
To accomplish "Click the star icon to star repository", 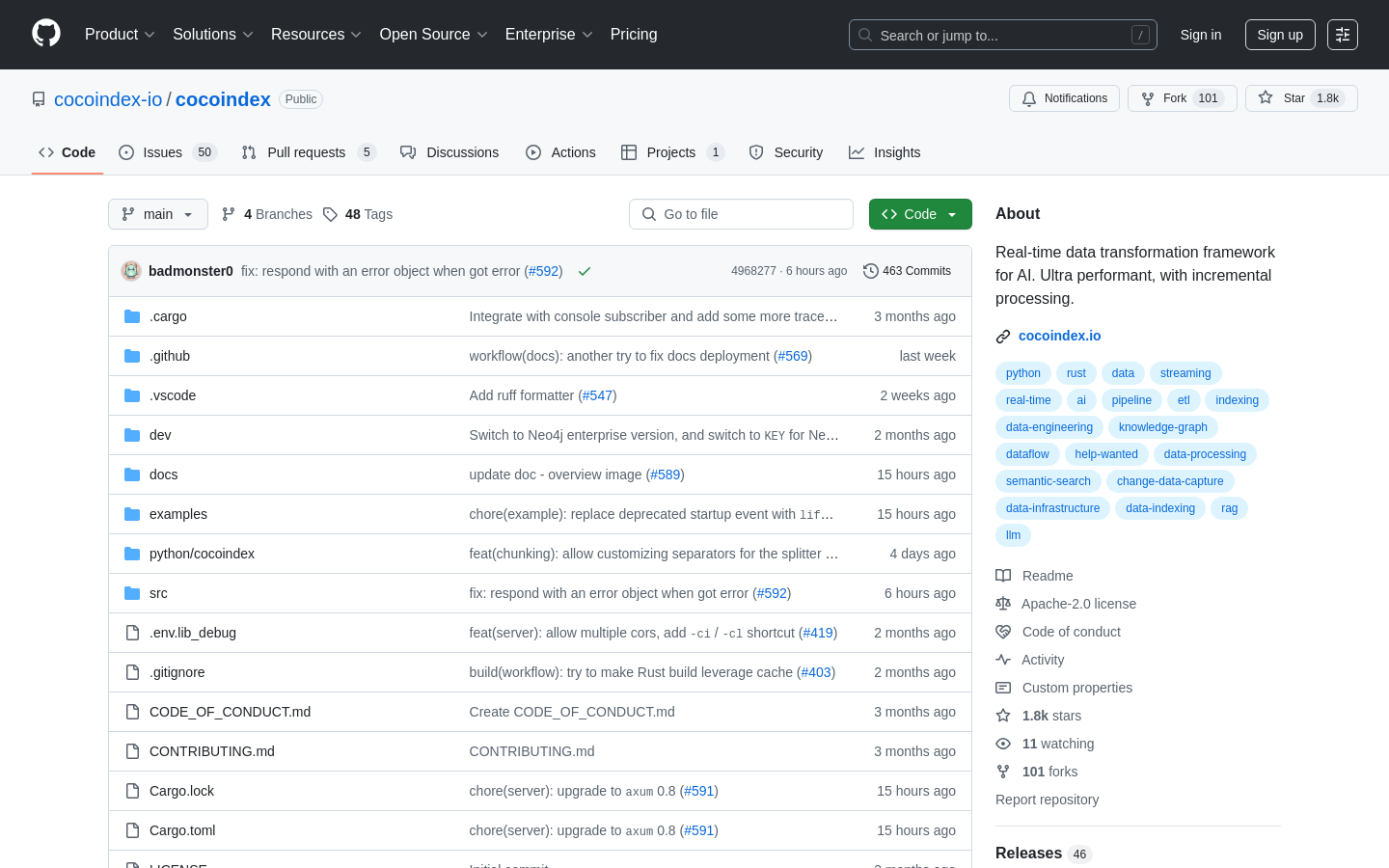I will click(1266, 98).
